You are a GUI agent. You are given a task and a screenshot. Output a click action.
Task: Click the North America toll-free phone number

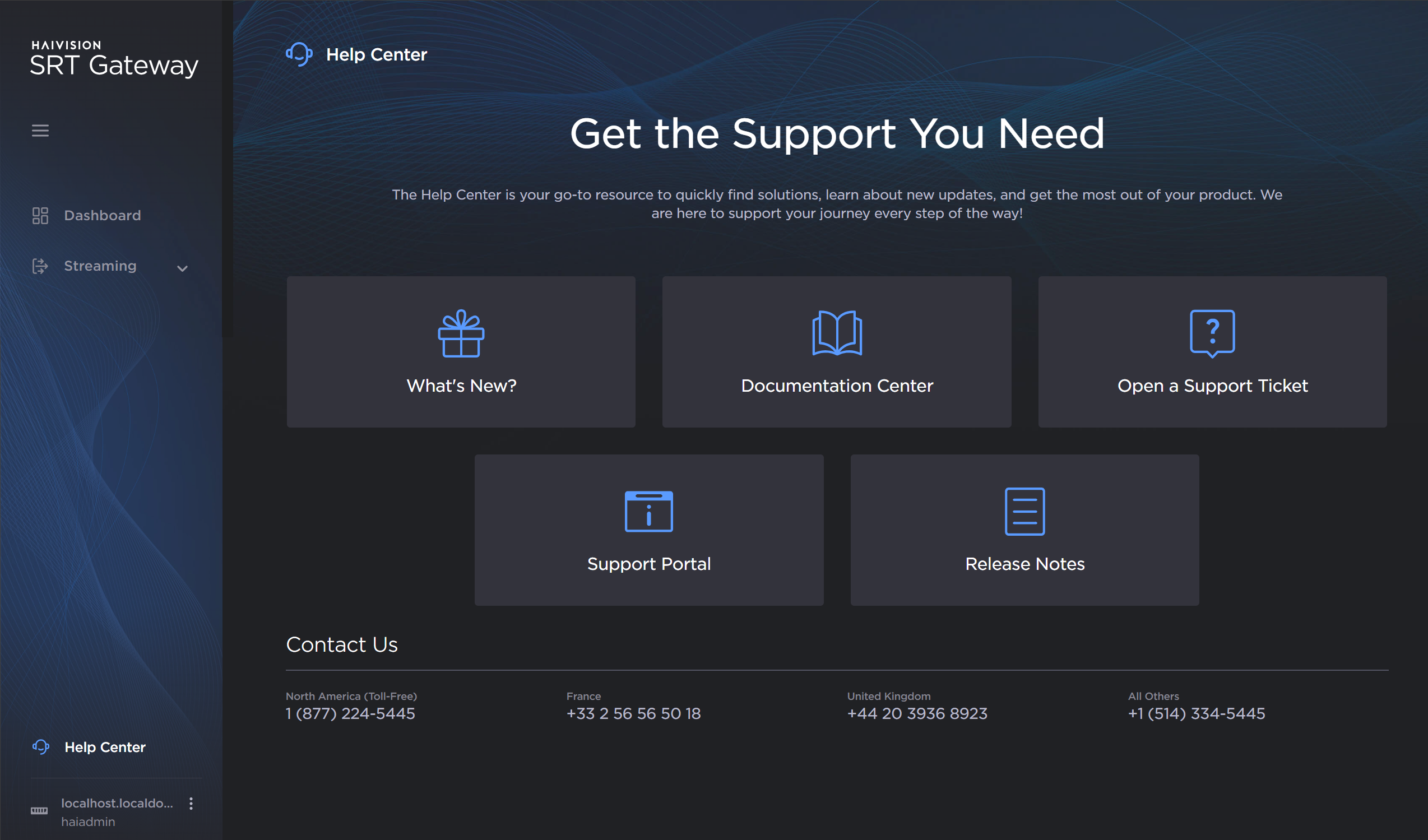click(x=350, y=714)
